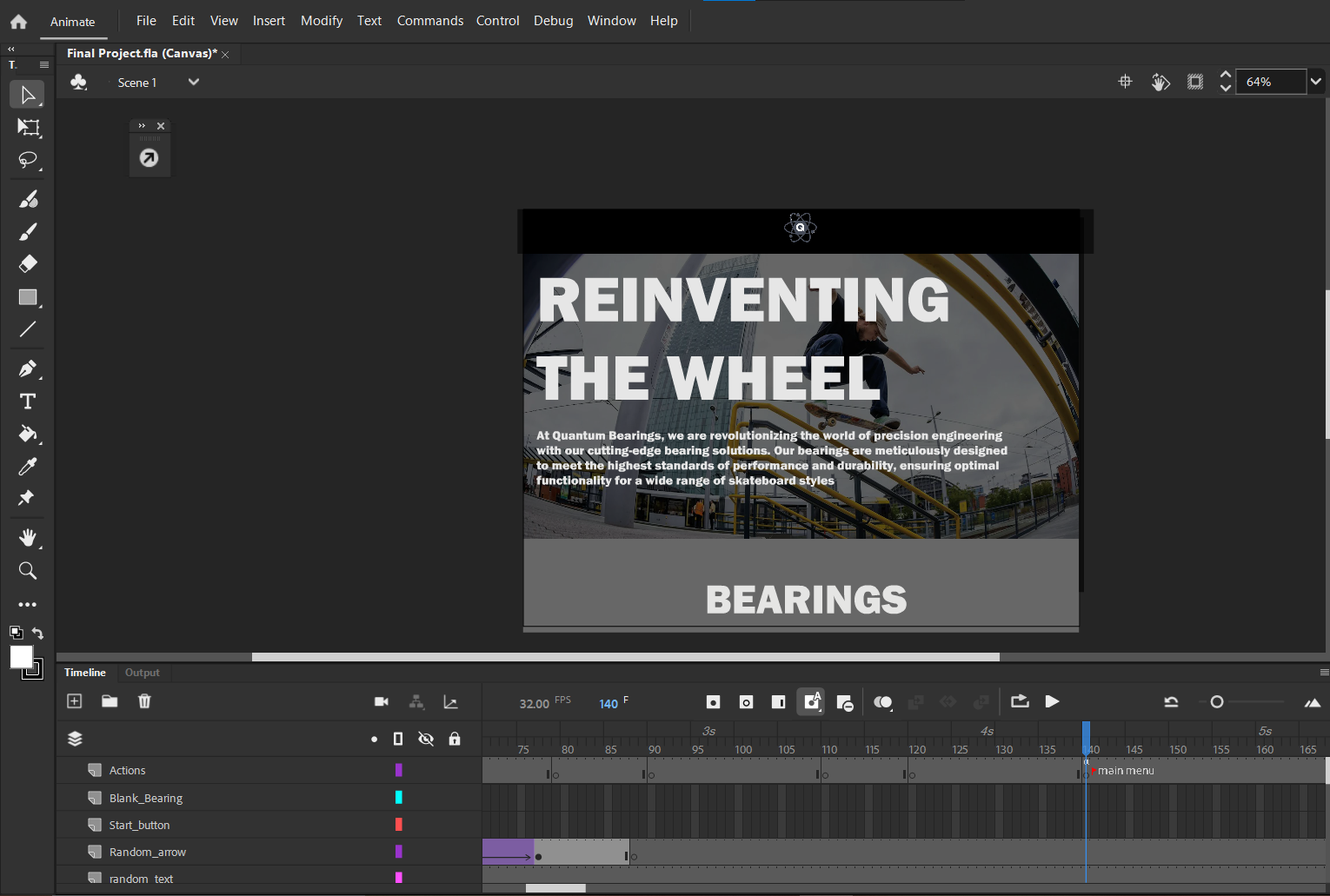
Task: Expand the collapsed floating panel with double arrows
Action: pyautogui.click(x=142, y=126)
